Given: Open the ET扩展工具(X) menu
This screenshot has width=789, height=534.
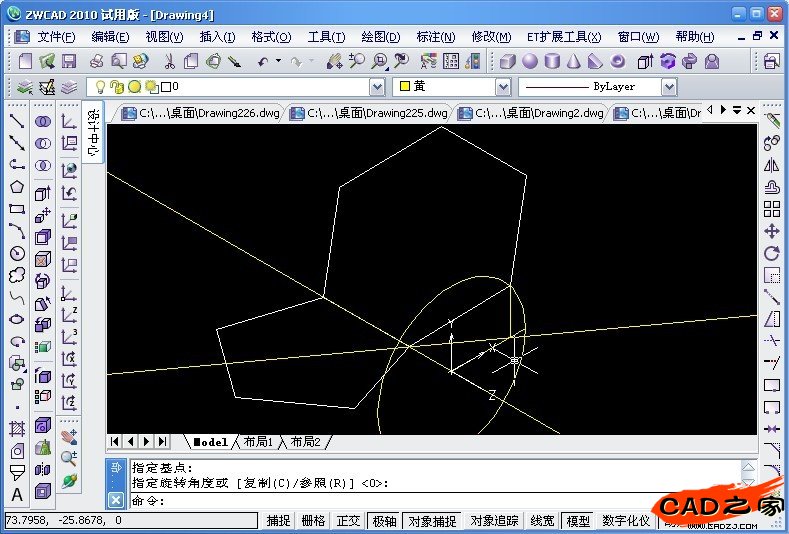Looking at the screenshot, I should click(564, 37).
